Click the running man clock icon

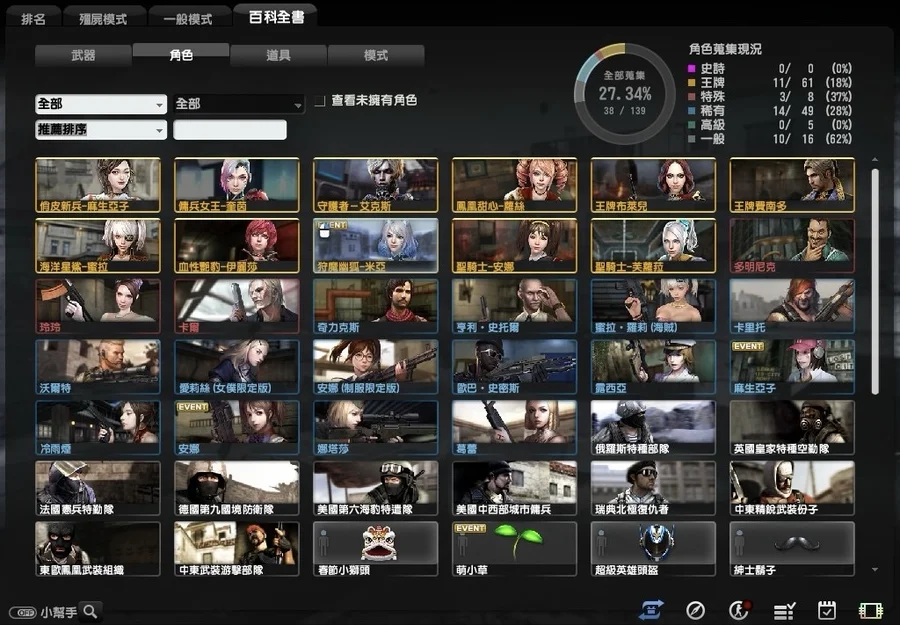[740, 610]
